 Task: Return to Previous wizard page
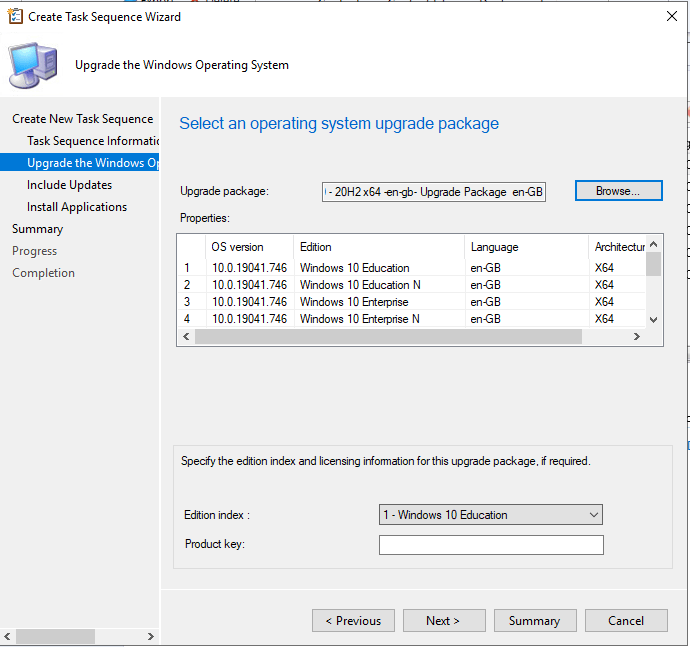(353, 621)
